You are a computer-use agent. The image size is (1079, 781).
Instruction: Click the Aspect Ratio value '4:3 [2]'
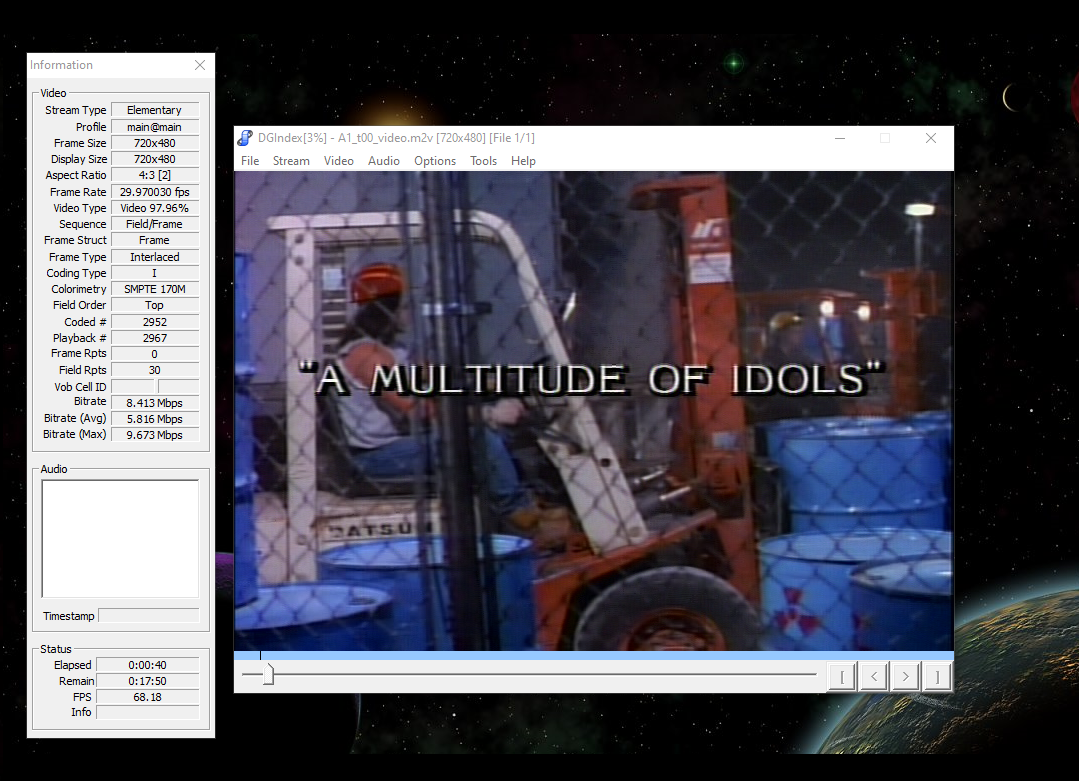click(155, 175)
